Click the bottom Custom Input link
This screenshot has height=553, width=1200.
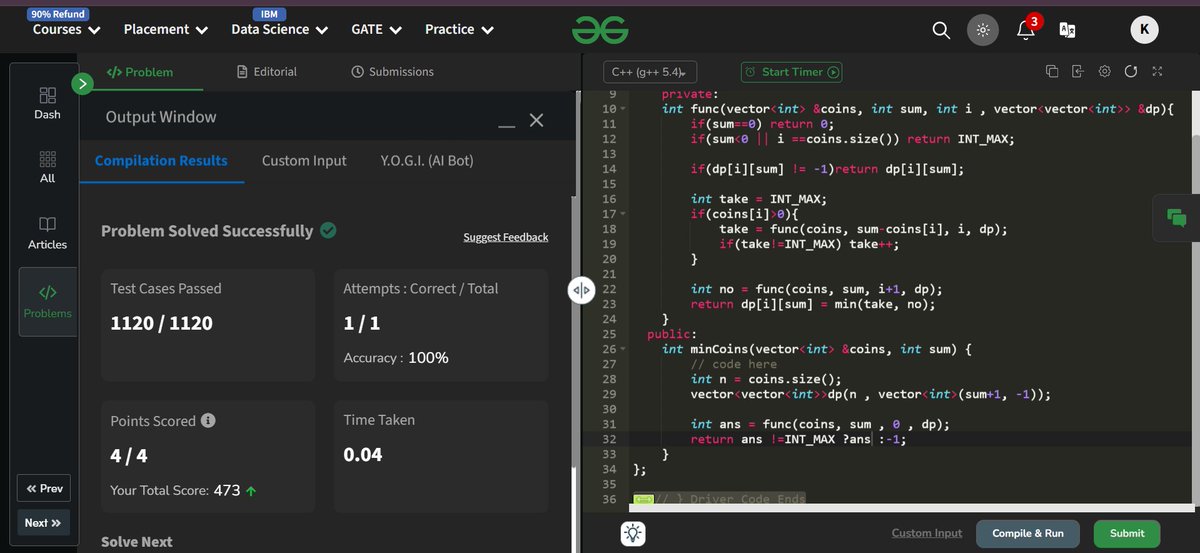[x=927, y=533]
